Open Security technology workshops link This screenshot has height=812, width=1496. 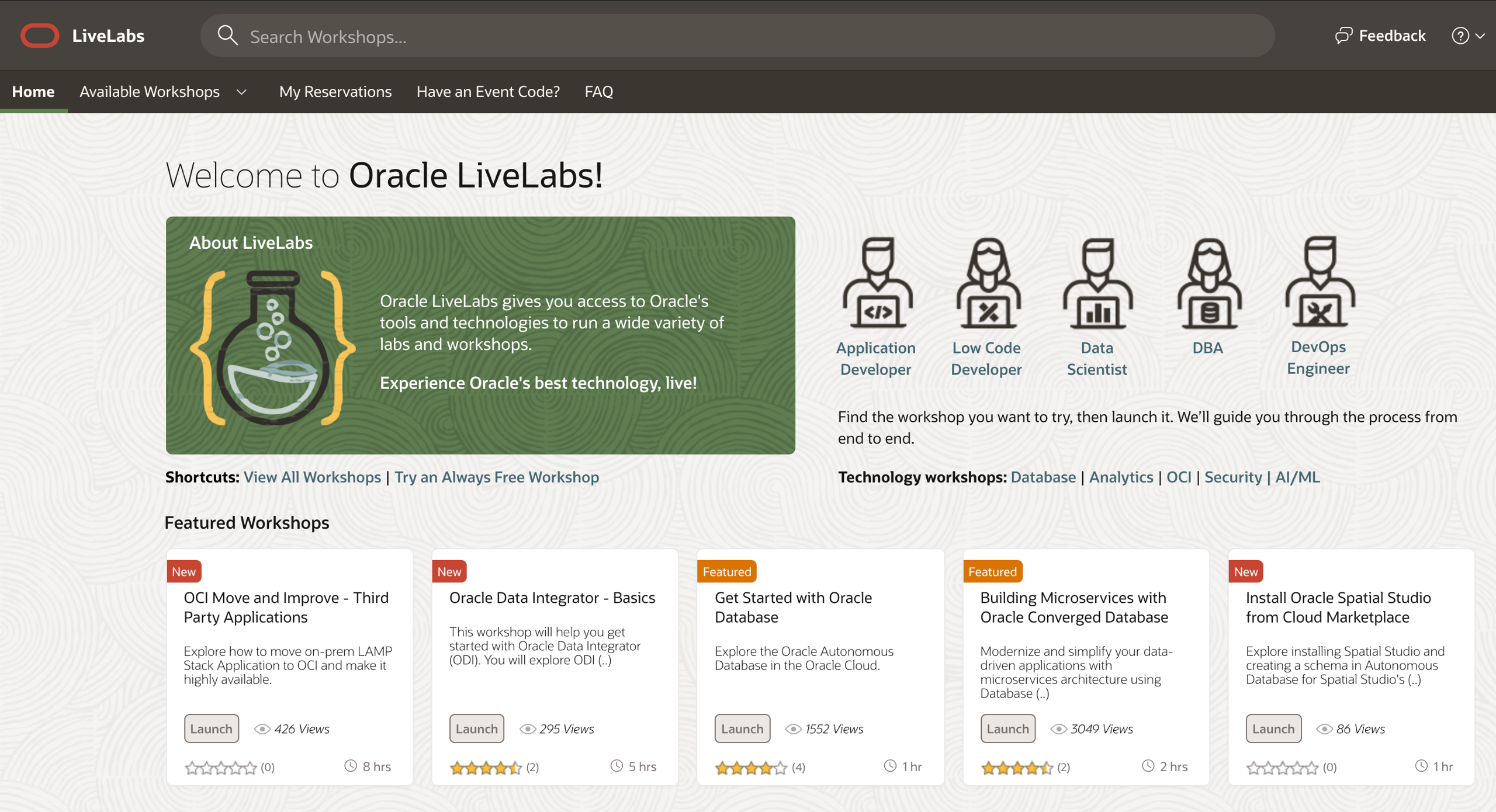pyautogui.click(x=1233, y=477)
